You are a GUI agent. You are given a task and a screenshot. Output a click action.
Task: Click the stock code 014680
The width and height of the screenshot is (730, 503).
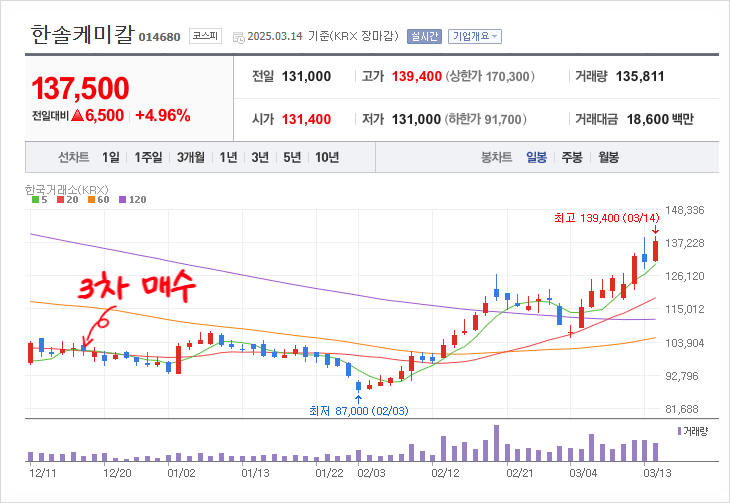(x=159, y=37)
